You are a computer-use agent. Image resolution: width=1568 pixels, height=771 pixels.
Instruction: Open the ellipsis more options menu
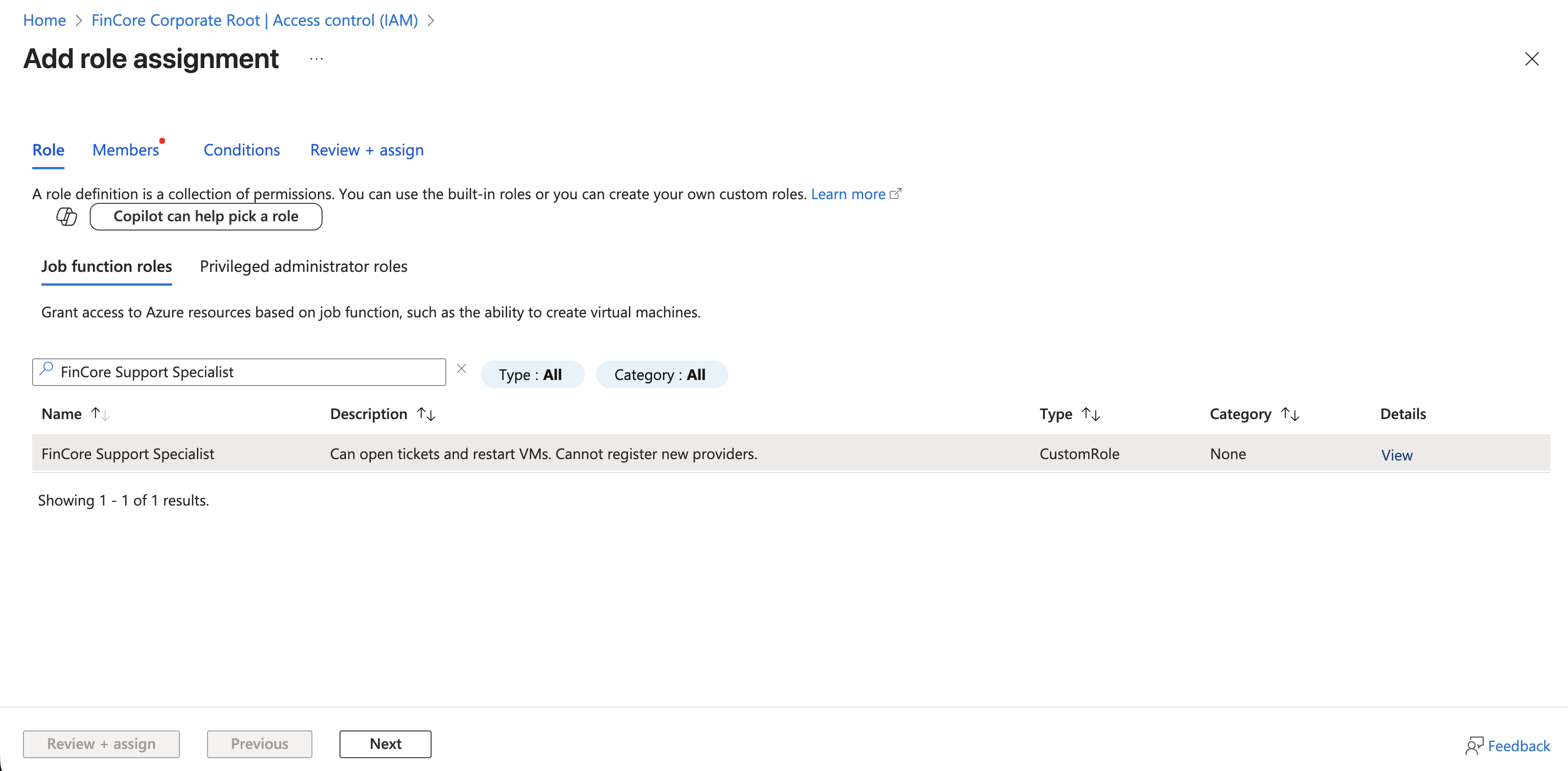coord(316,59)
